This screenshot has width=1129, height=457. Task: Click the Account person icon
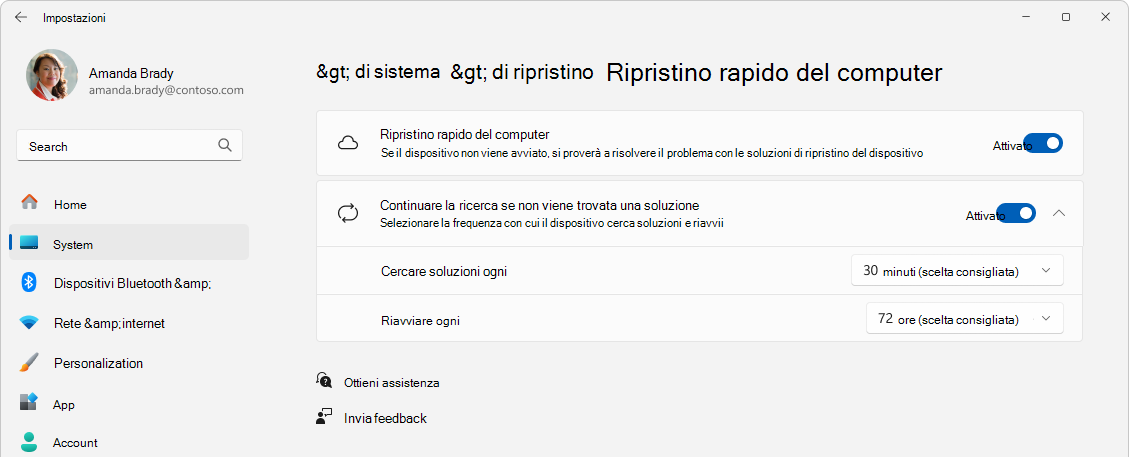(x=29, y=442)
